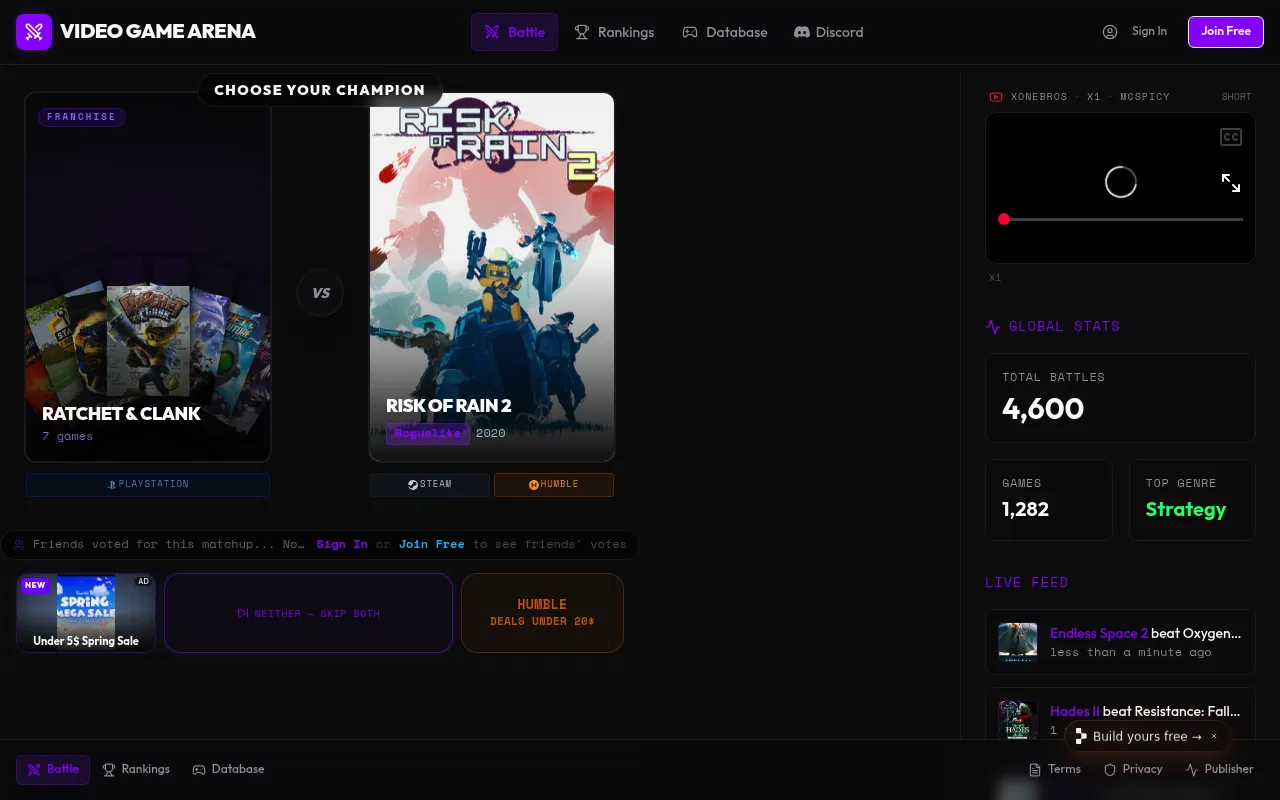Viewport: 1280px width, 800px height.
Task: Click the Global Stats pulse icon
Action: click(993, 326)
